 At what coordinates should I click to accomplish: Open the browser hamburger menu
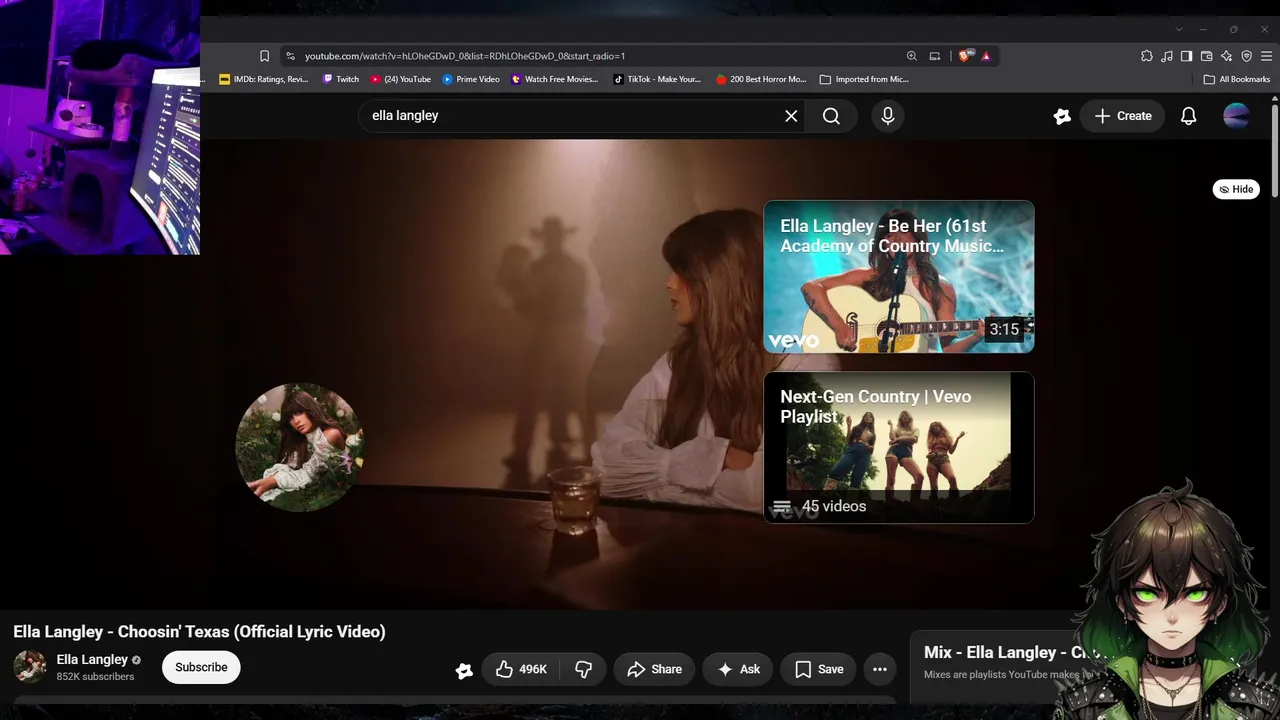1267,56
